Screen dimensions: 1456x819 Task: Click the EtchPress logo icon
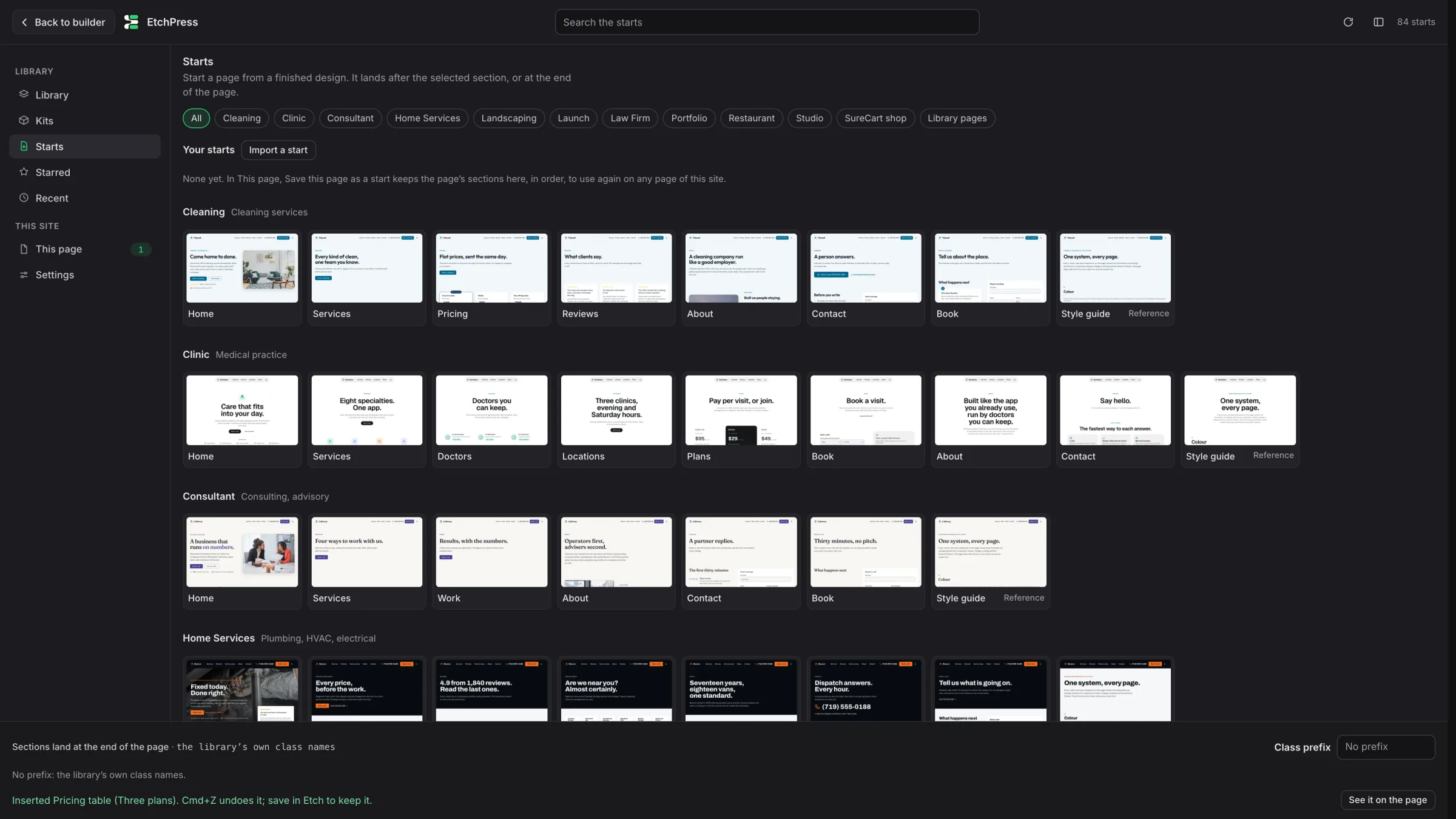point(131,22)
